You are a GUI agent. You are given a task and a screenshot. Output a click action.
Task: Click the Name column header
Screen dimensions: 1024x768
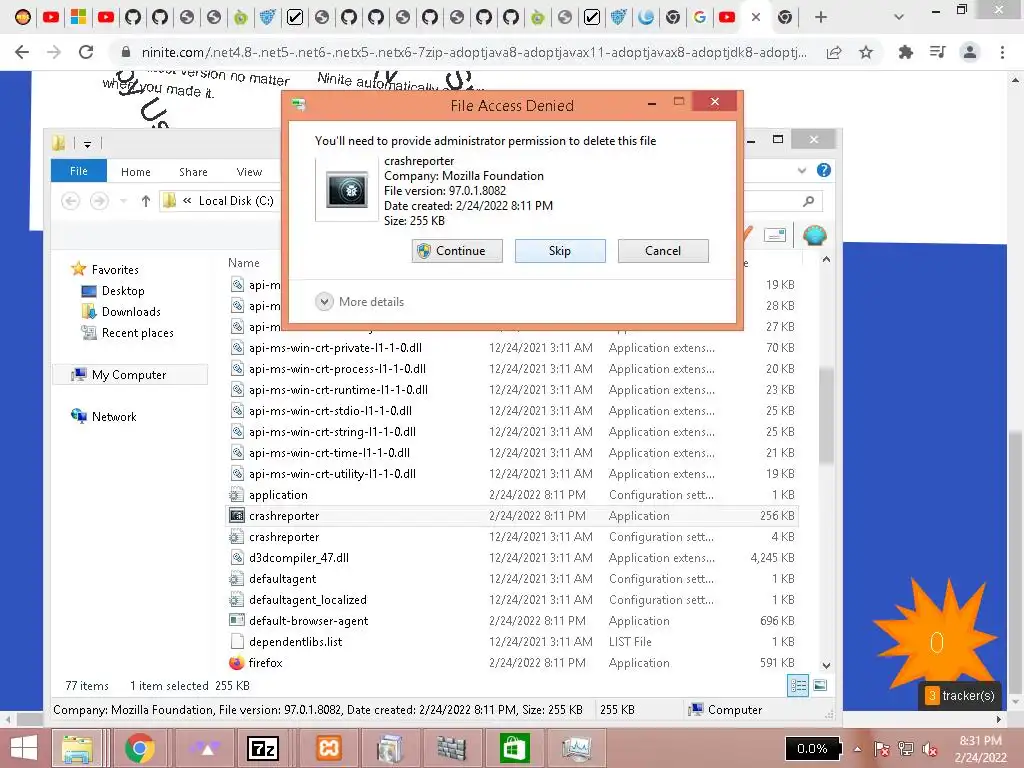tap(244, 263)
